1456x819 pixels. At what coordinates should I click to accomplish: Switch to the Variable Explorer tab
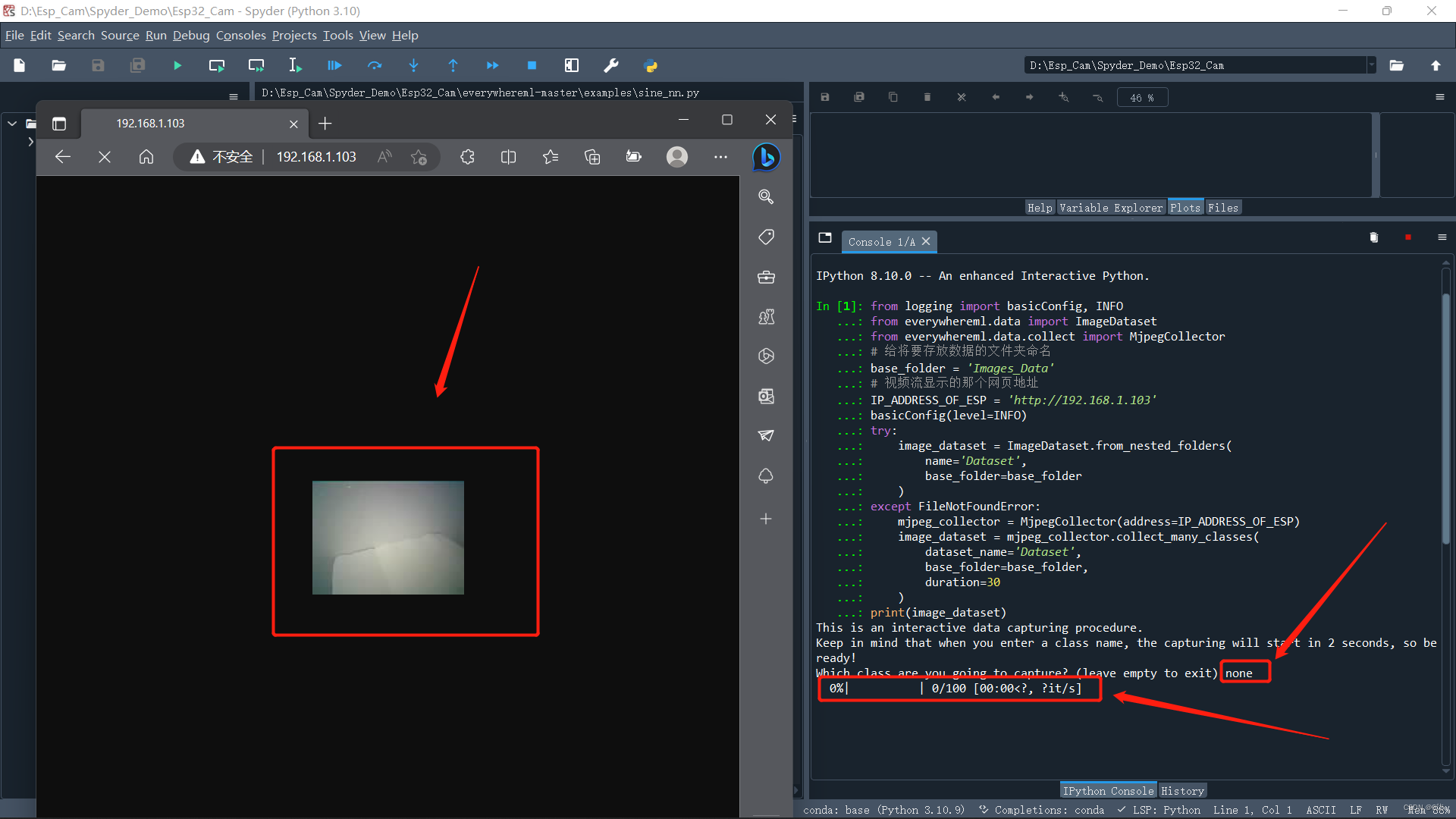pyautogui.click(x=1112, y=207)
